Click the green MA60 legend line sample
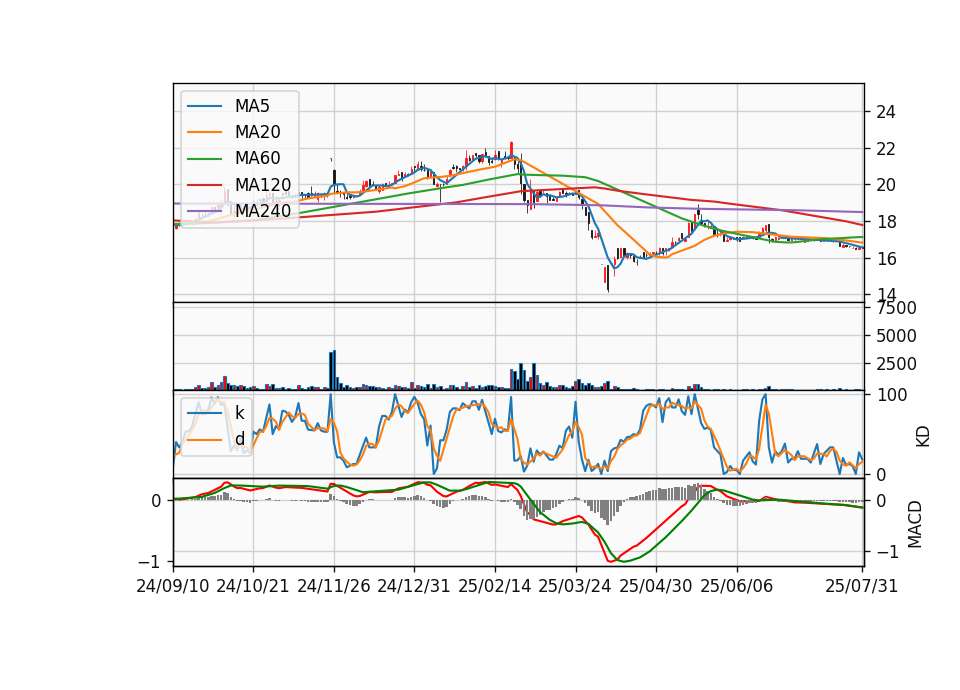Screen dimensions: 960x690 (x=204, y=159)
